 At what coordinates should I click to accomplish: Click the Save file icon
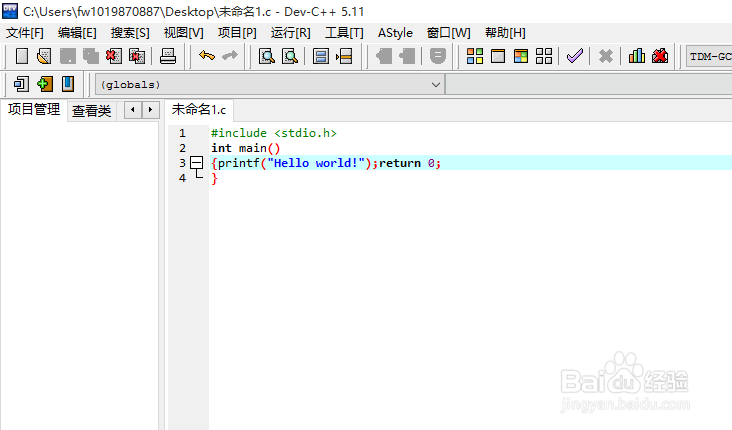(68, 56)
